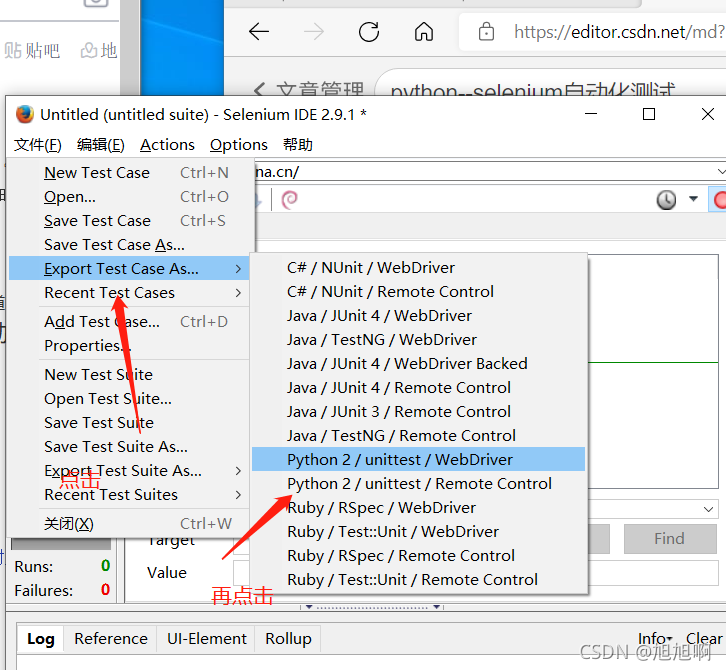This screenshot has width=726, height=670.
Task: Select C# / NUnit / Remote Control
Action: [x=419, y=292]
